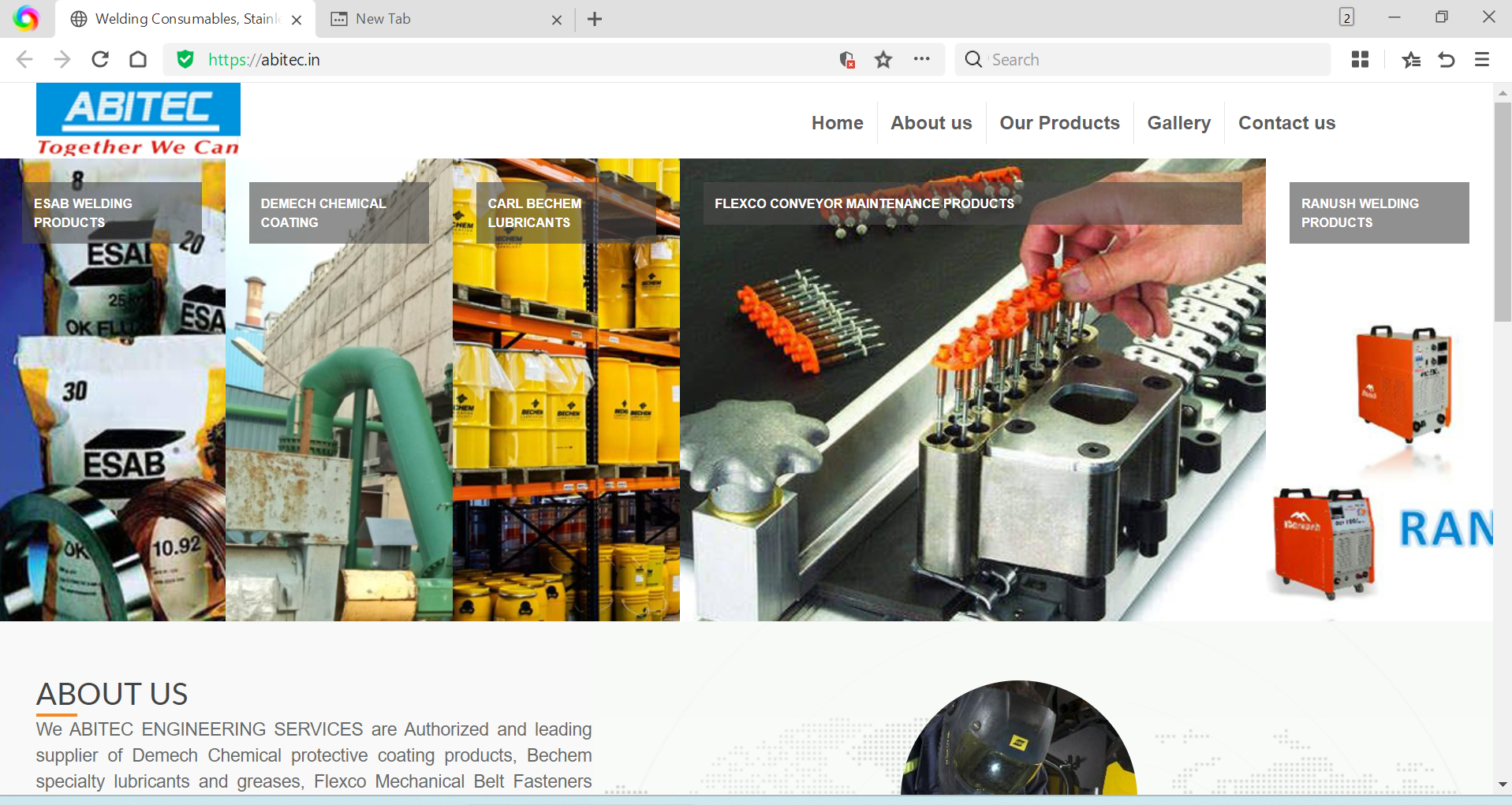Open the page actions three-dots menu
Viewport: 1512px width, 805px height.
pos(921,59)
